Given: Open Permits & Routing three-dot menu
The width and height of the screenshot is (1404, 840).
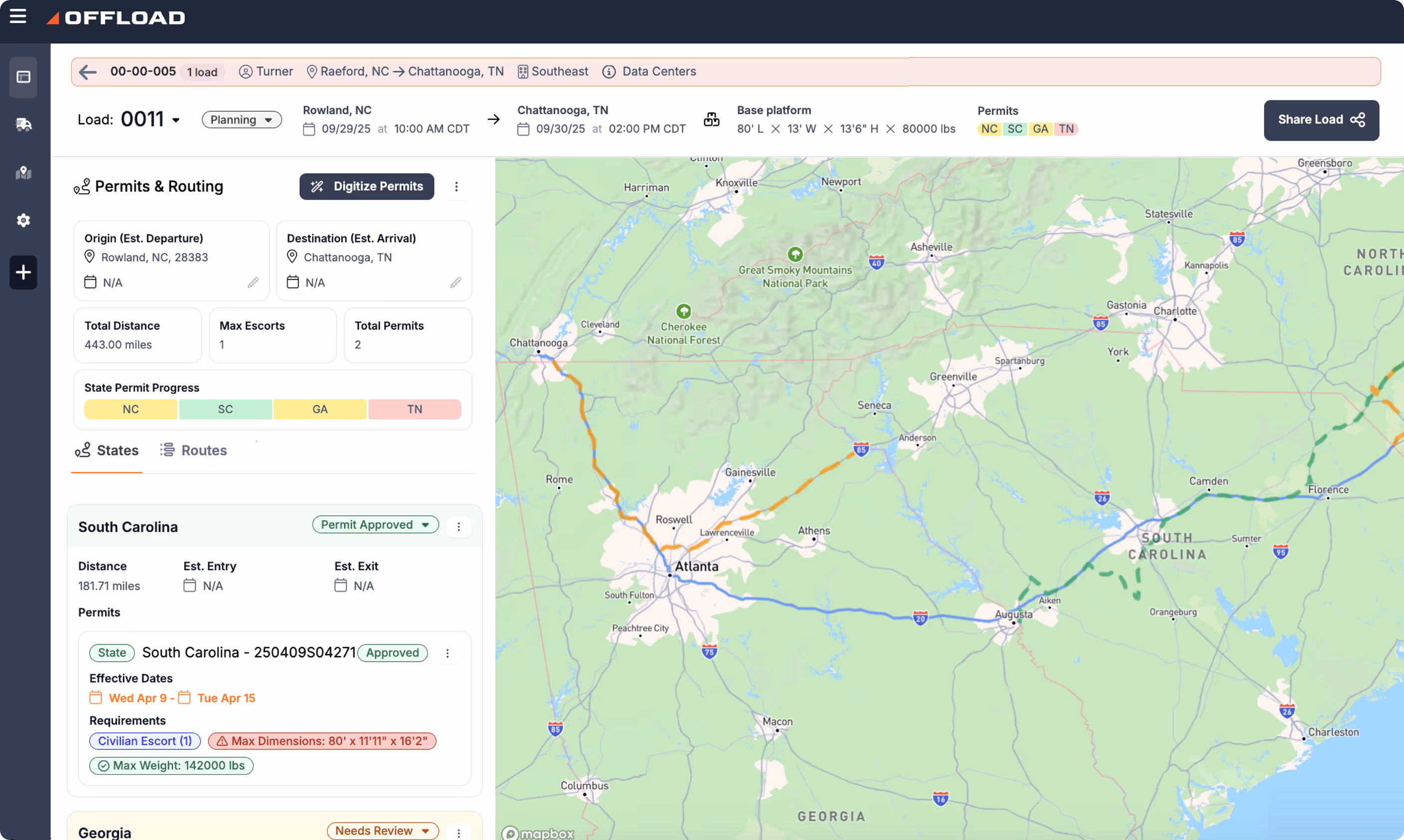Looking at the screenshot, I should click(x=457, y=186).
